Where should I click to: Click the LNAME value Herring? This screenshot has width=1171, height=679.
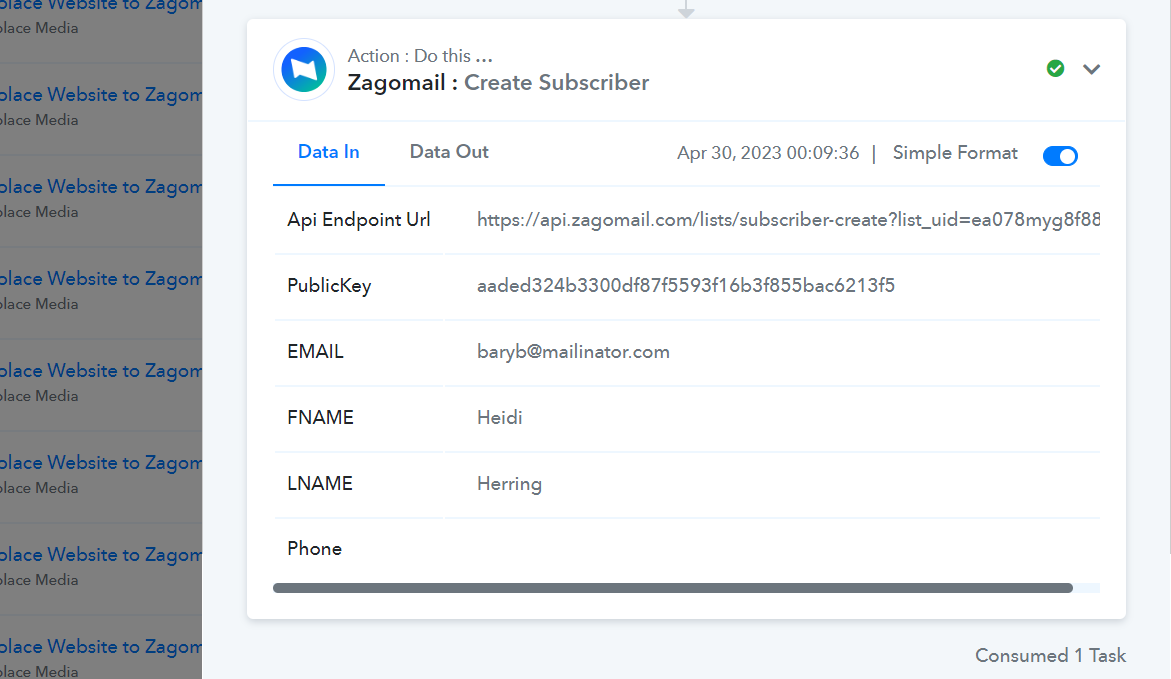pos(509,484)
